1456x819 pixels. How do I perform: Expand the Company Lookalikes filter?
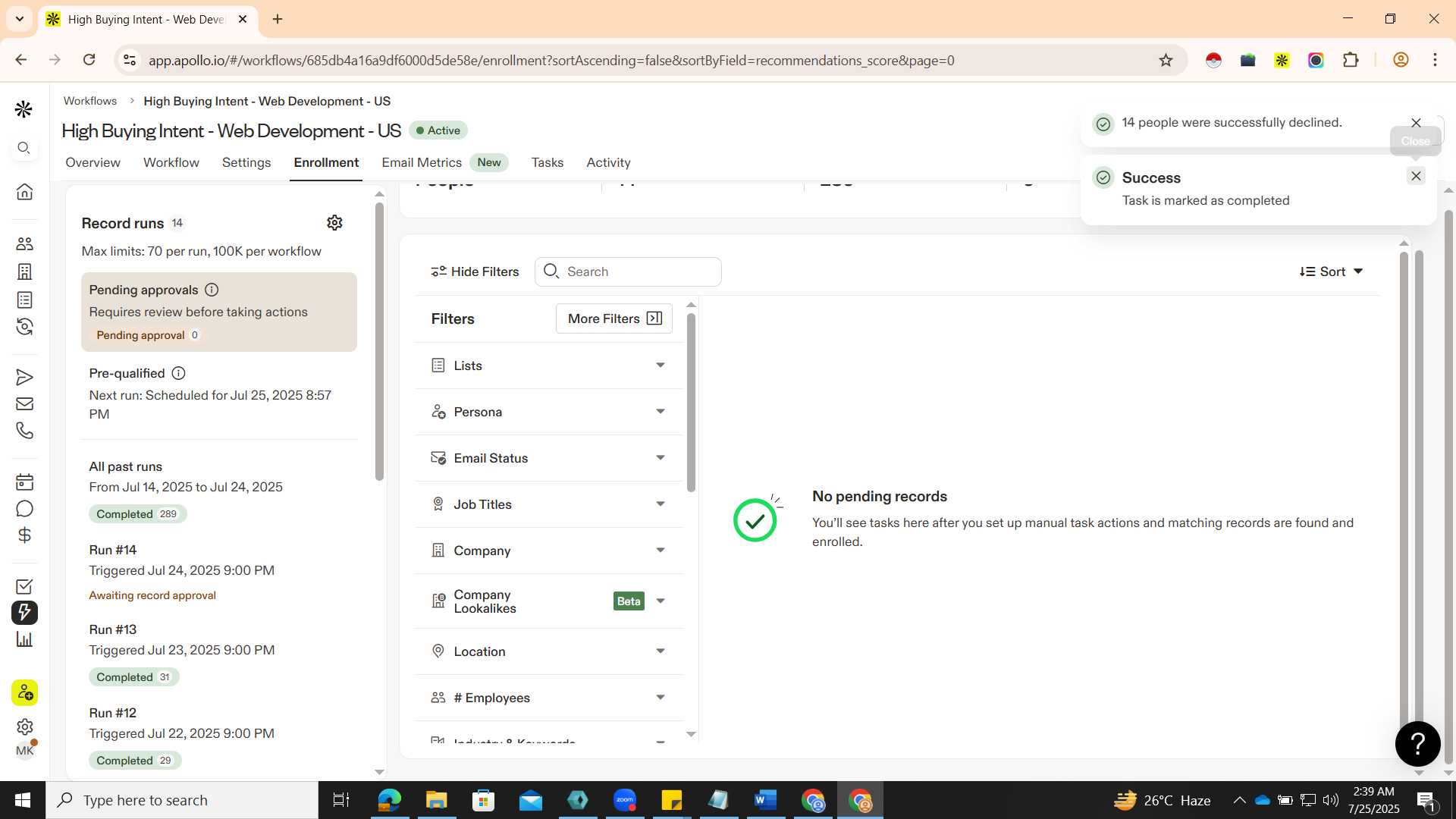549,601
